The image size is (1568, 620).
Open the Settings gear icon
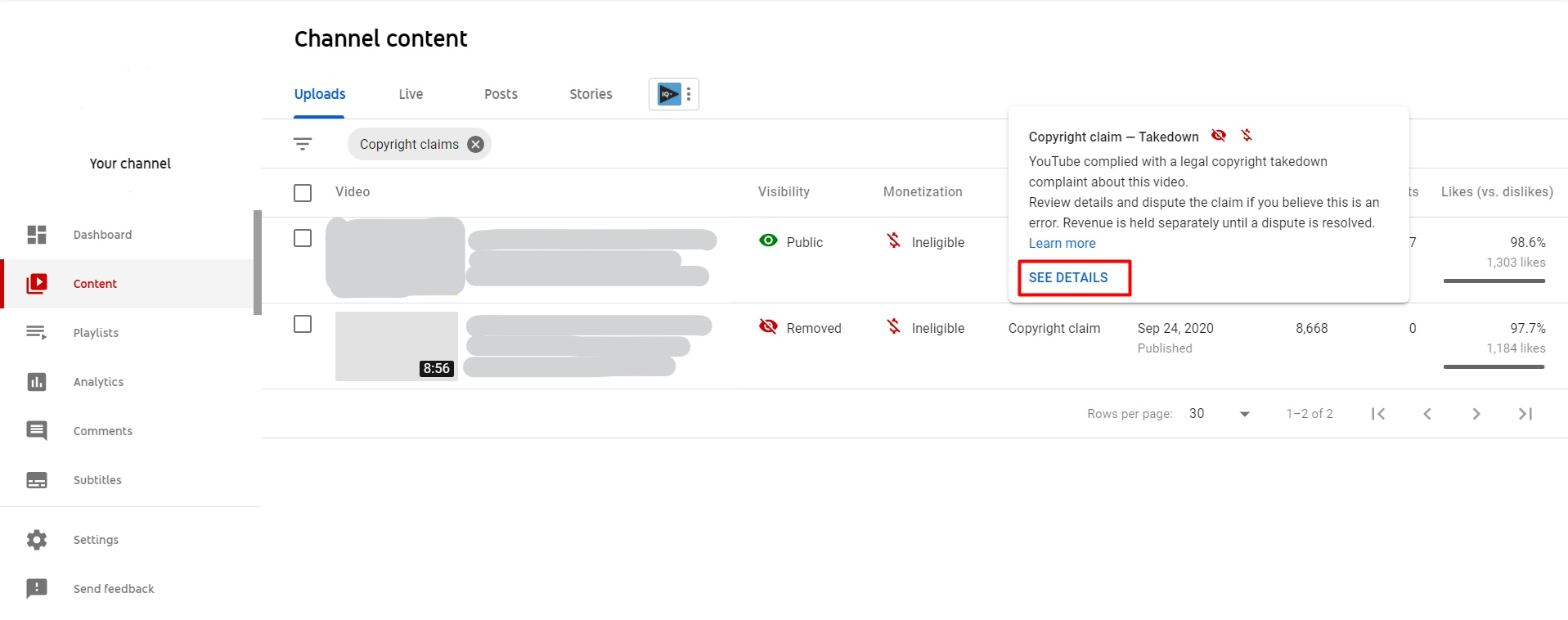pos(37,540)
